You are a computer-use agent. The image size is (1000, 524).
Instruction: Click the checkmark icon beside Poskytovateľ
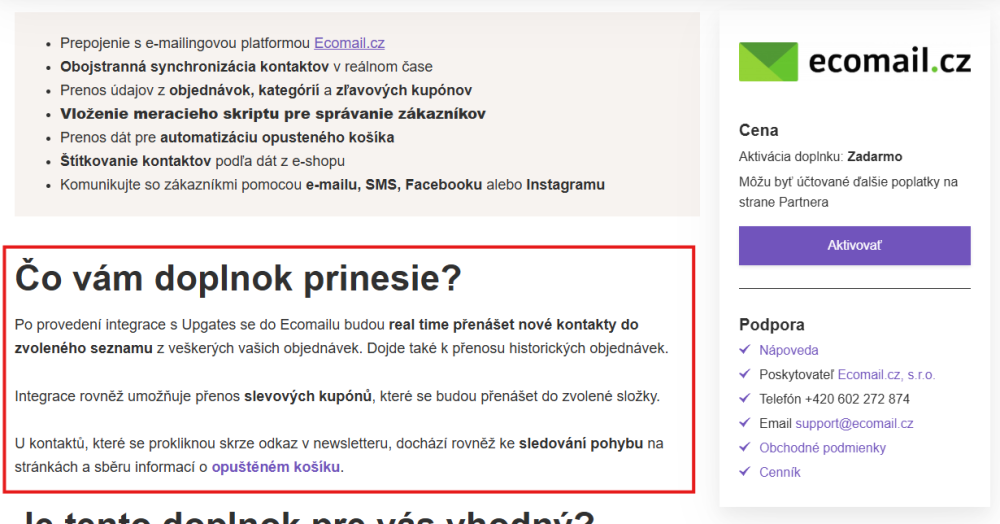click(744, 374)
